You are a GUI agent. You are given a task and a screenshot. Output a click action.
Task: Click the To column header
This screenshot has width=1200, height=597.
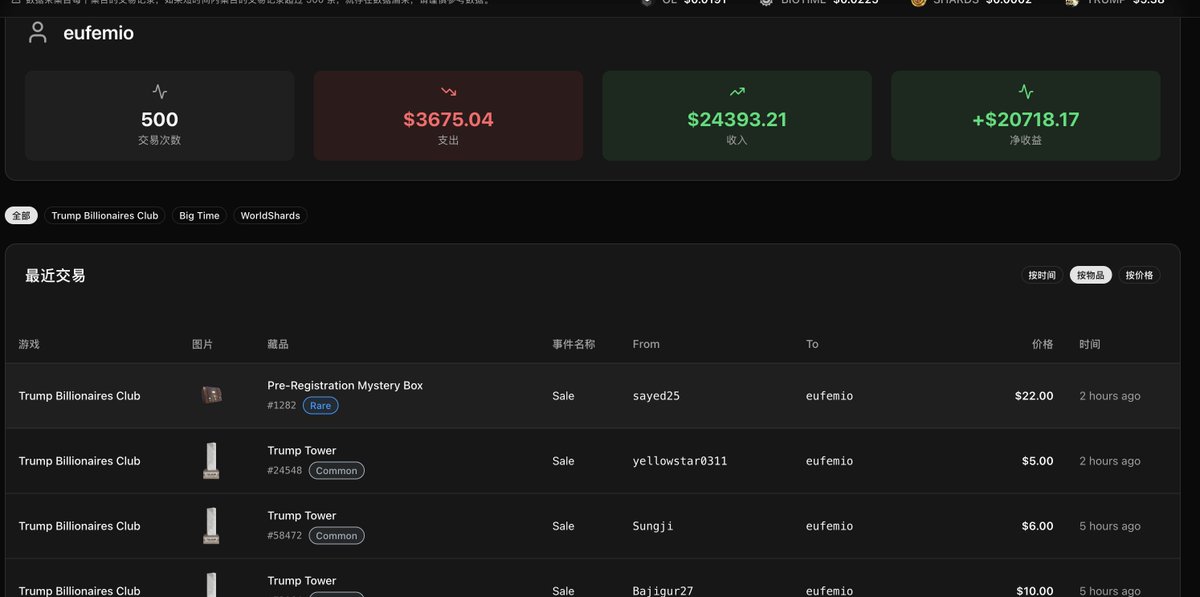point(812,344)
